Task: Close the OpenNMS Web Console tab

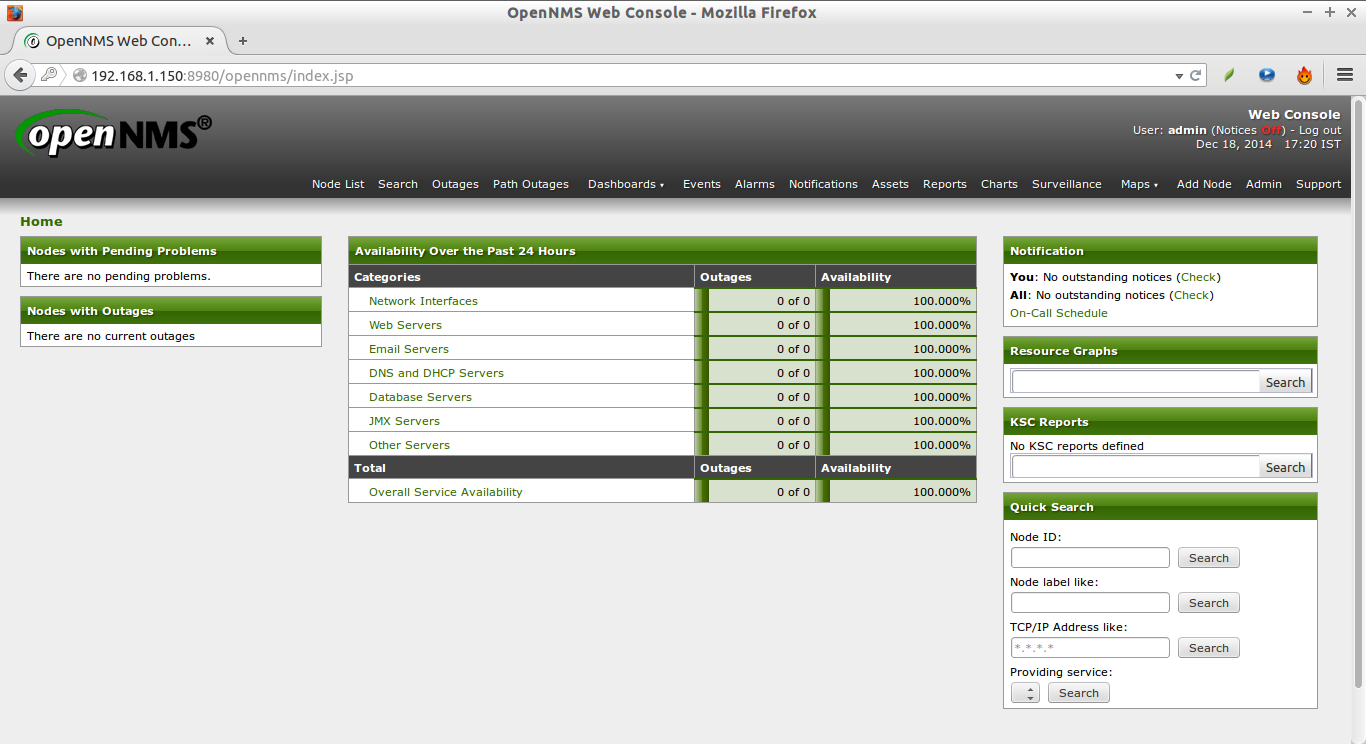Action: pyautogui.click(x=210, y=41)
